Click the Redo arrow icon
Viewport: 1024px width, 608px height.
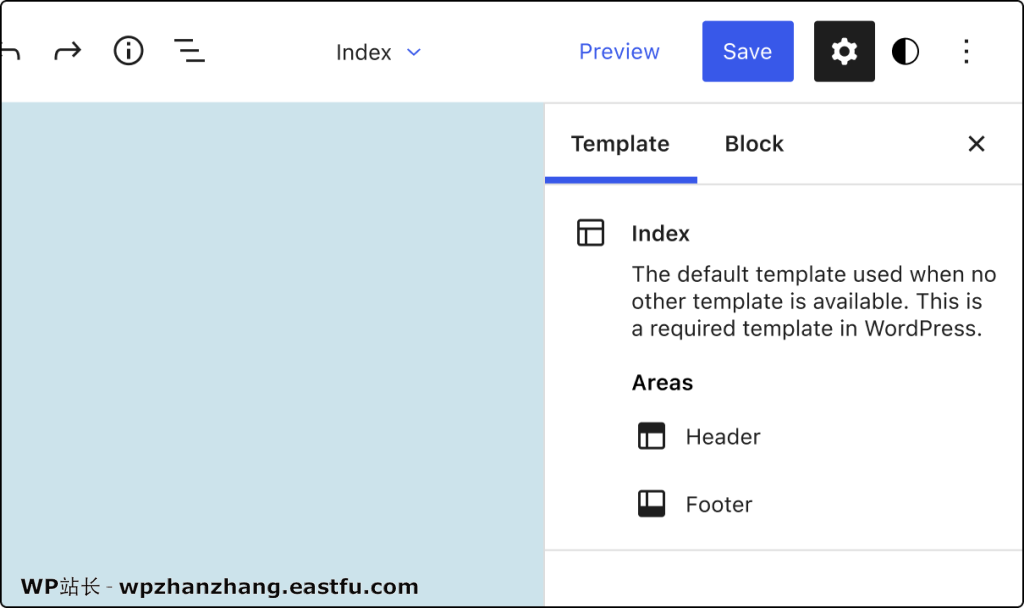tap(67, 51)
